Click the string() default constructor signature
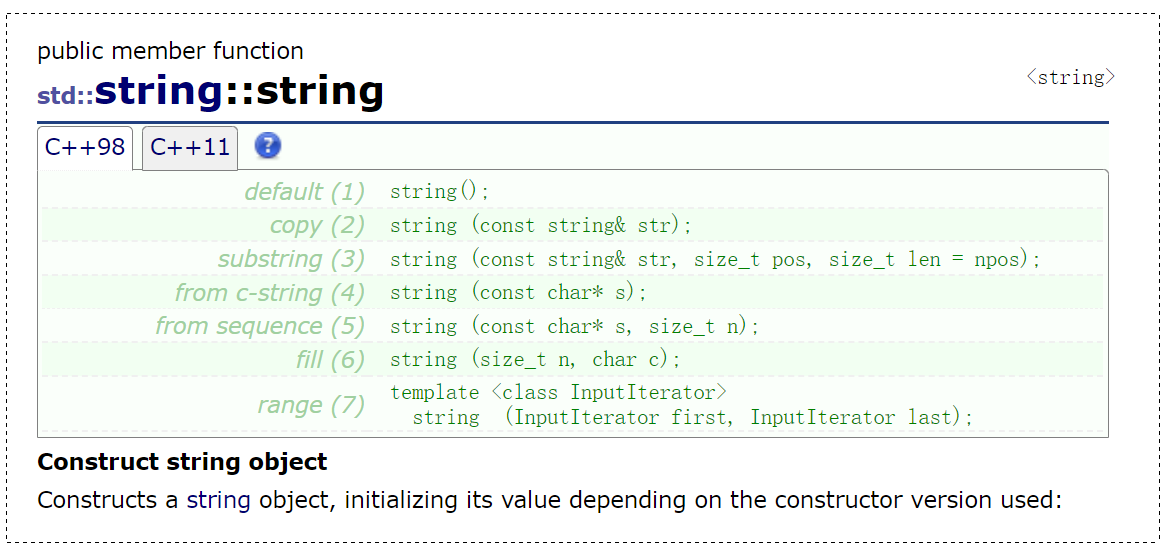This screenshot has height=548, width=1166. (x=440, y=192)
